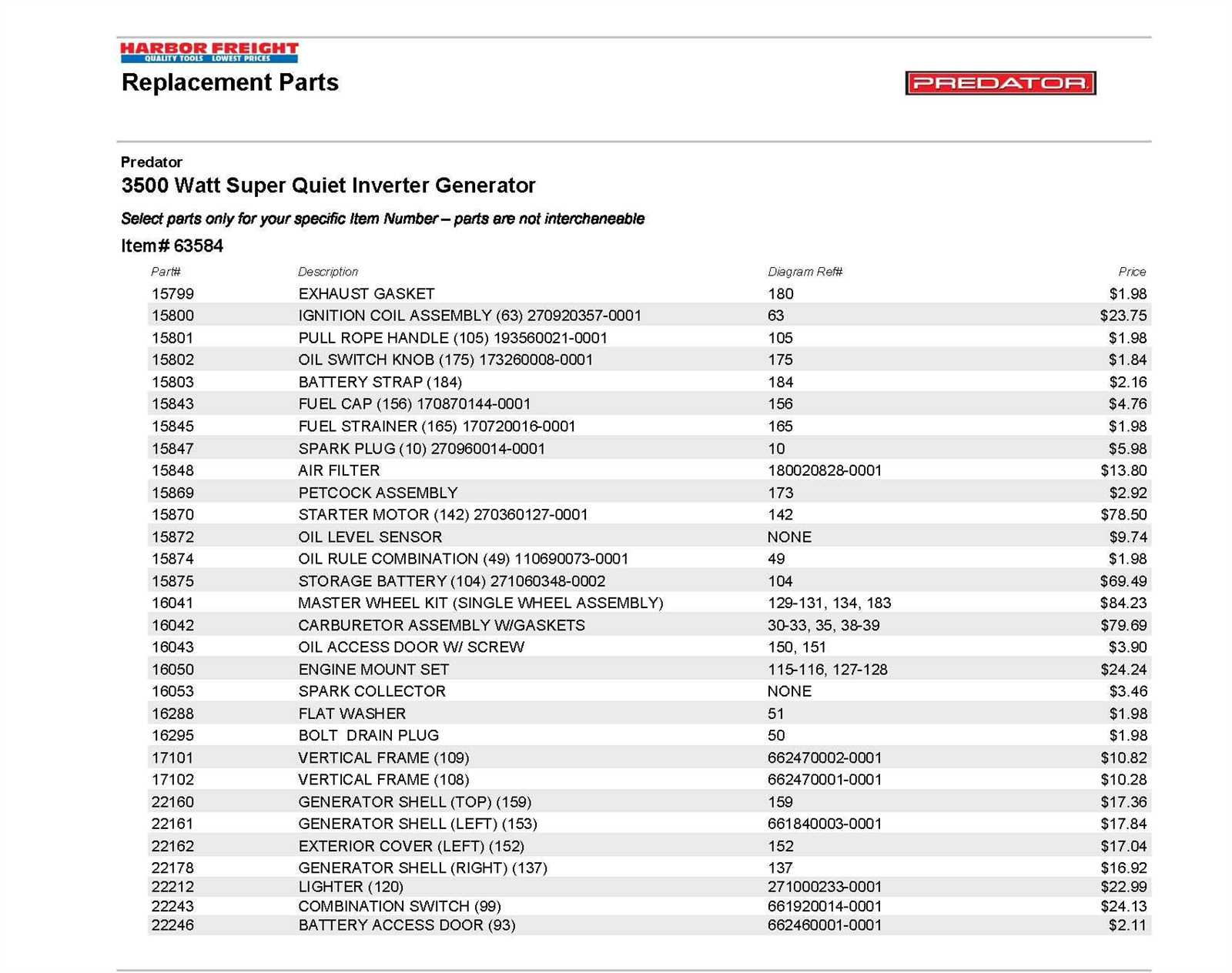The height and width of the screenshot is (973, 1232).
Task: Select part number 16053
Action: coord(172,691)
